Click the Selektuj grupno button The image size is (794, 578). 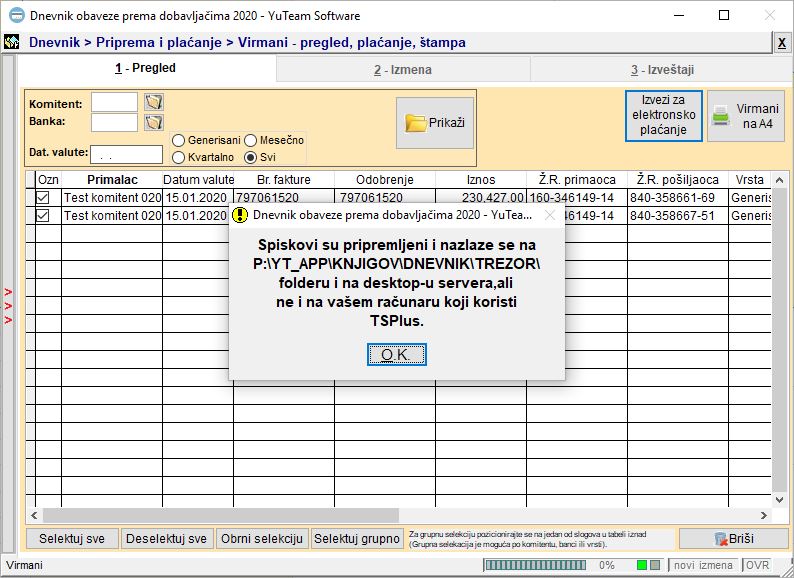357,539
